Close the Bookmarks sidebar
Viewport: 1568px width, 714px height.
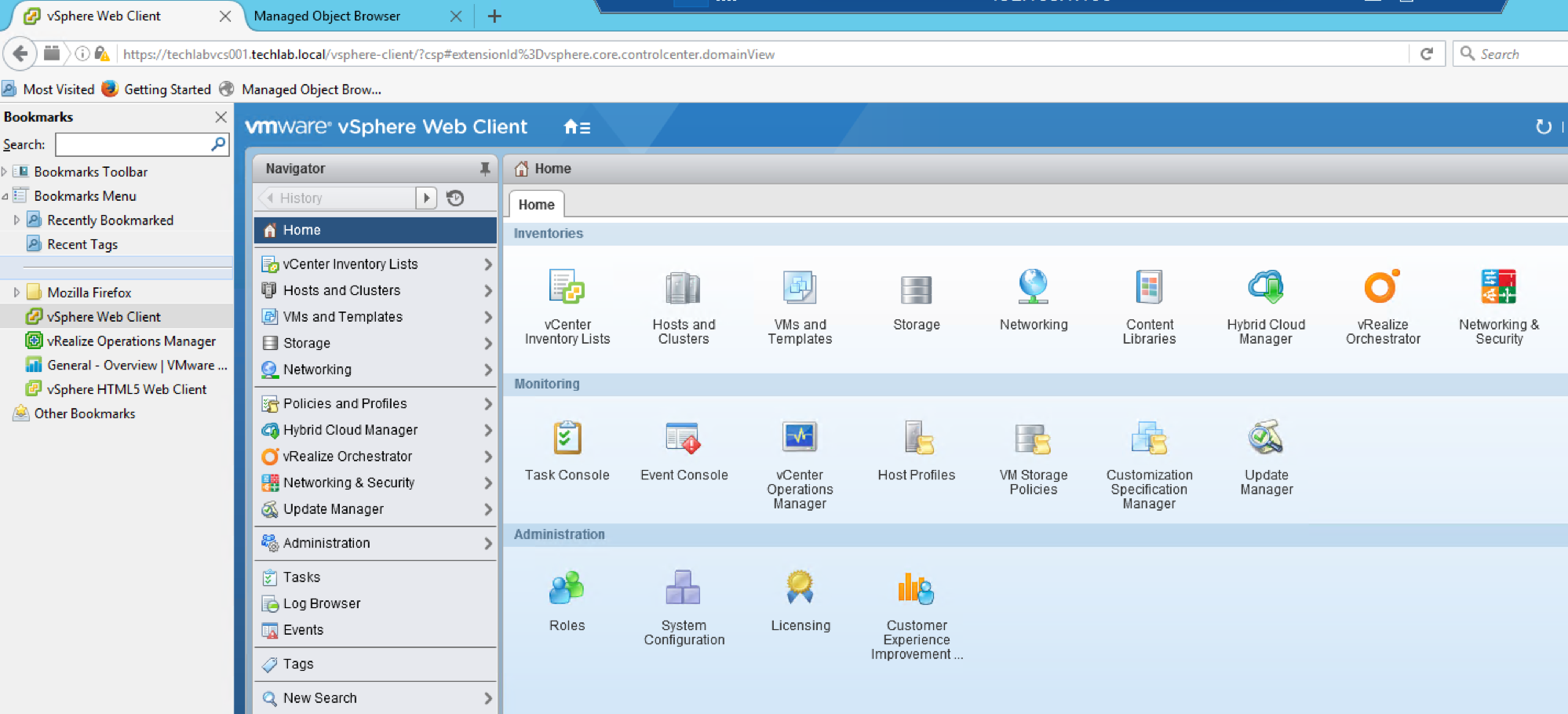[x=221, y=117]
